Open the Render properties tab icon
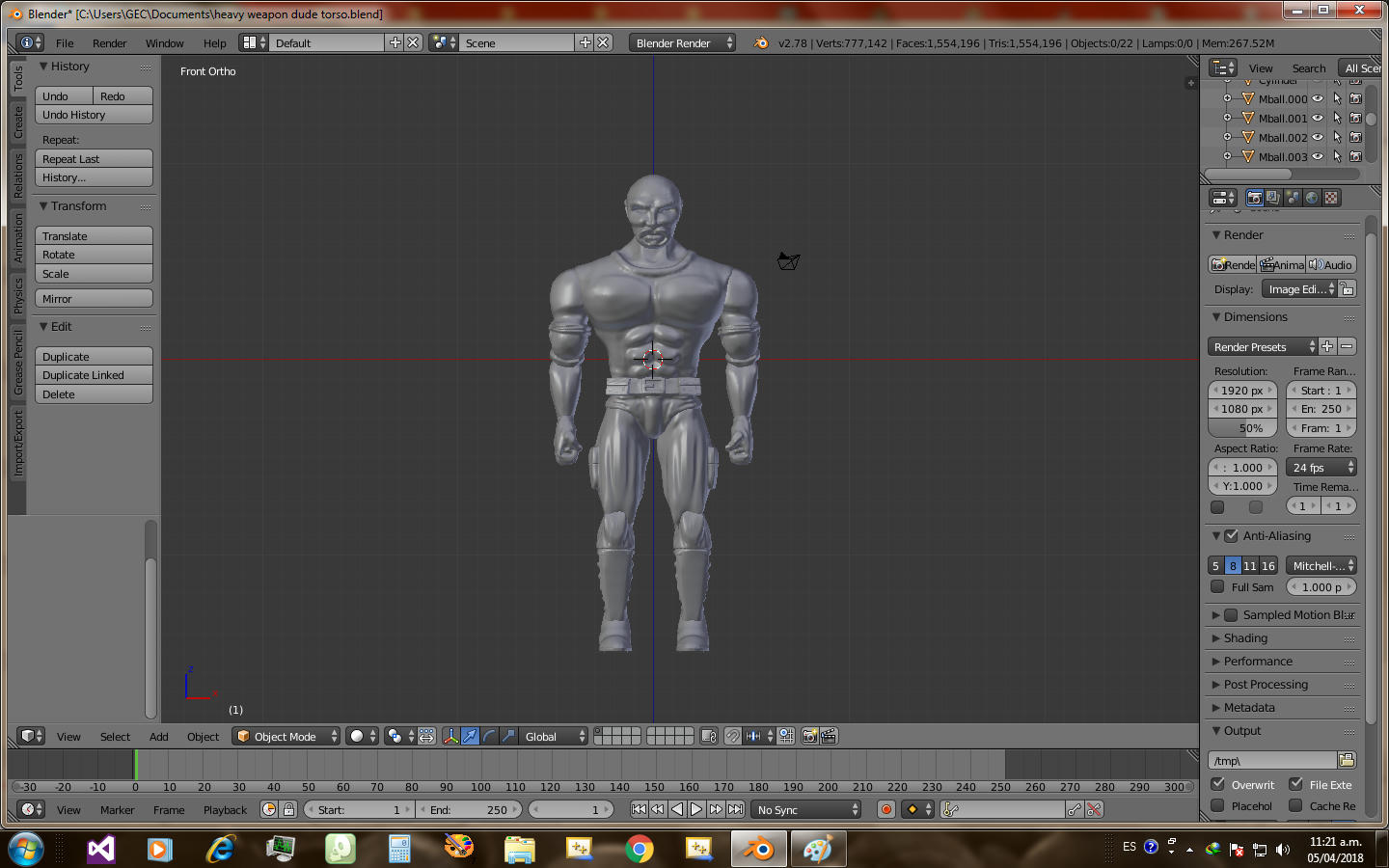Image resolution: width=1389 pixels, height=868 pixels. [x=1254, y=198]
